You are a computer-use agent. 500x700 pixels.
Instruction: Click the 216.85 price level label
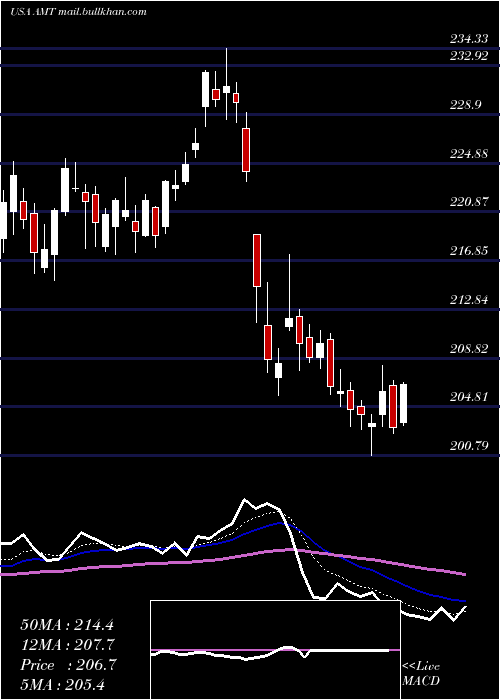pos(469,251)
